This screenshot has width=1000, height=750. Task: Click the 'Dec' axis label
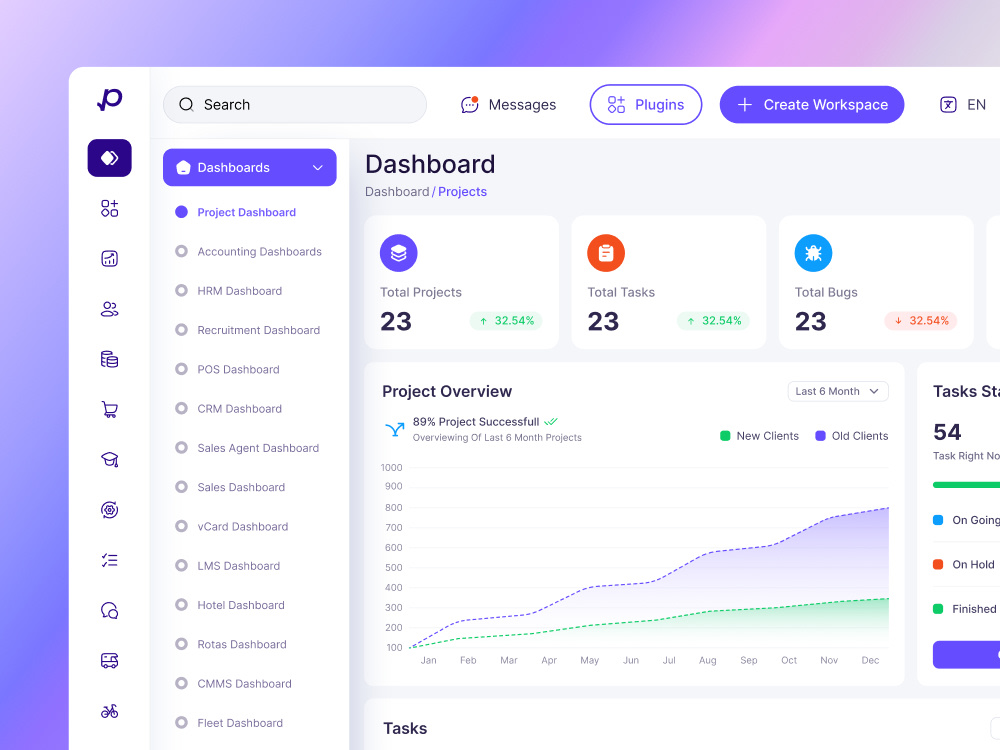pos(870,660)
